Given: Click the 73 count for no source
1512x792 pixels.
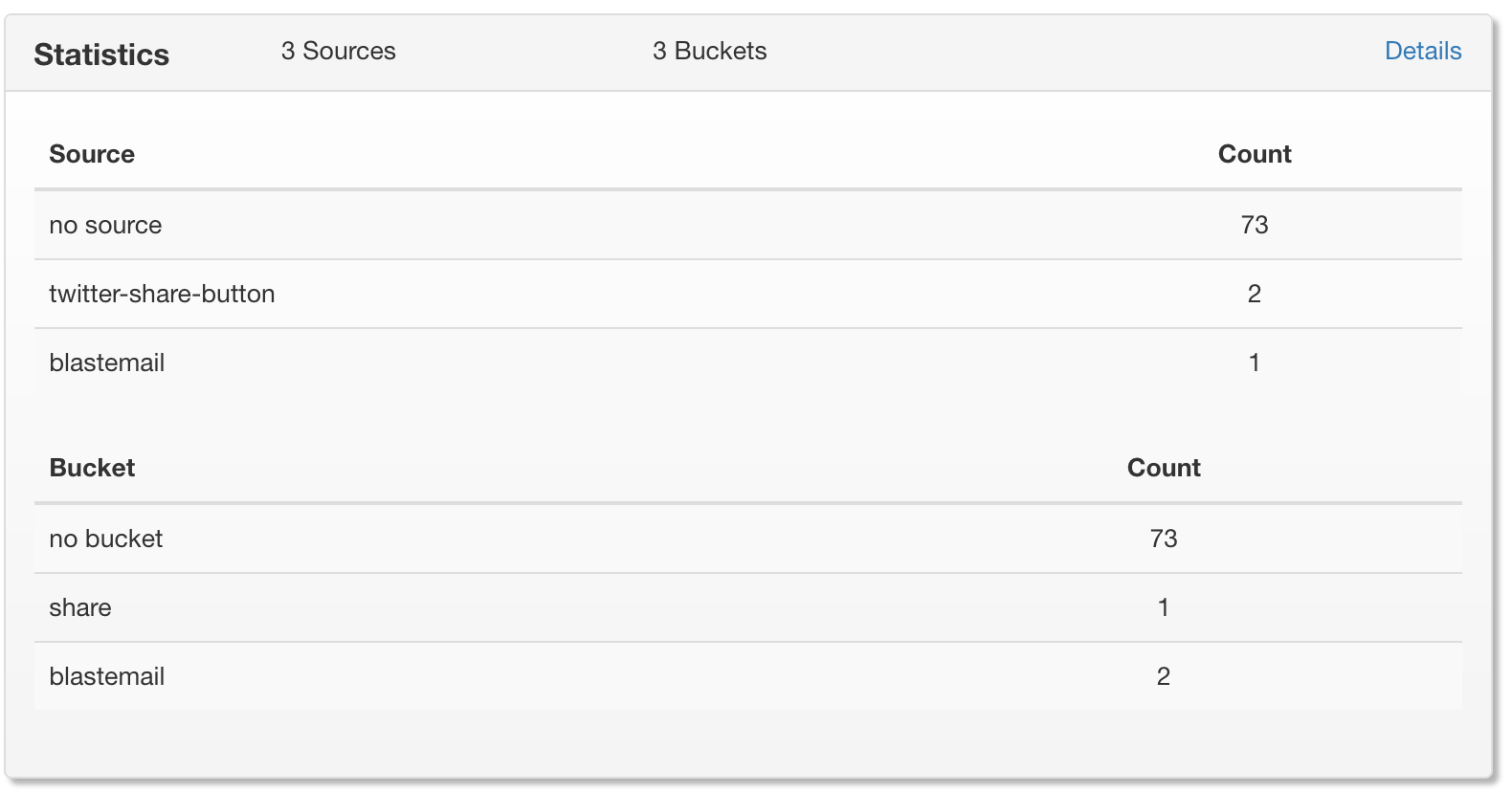Looking at the screenshot, I should click(1254, 225).
